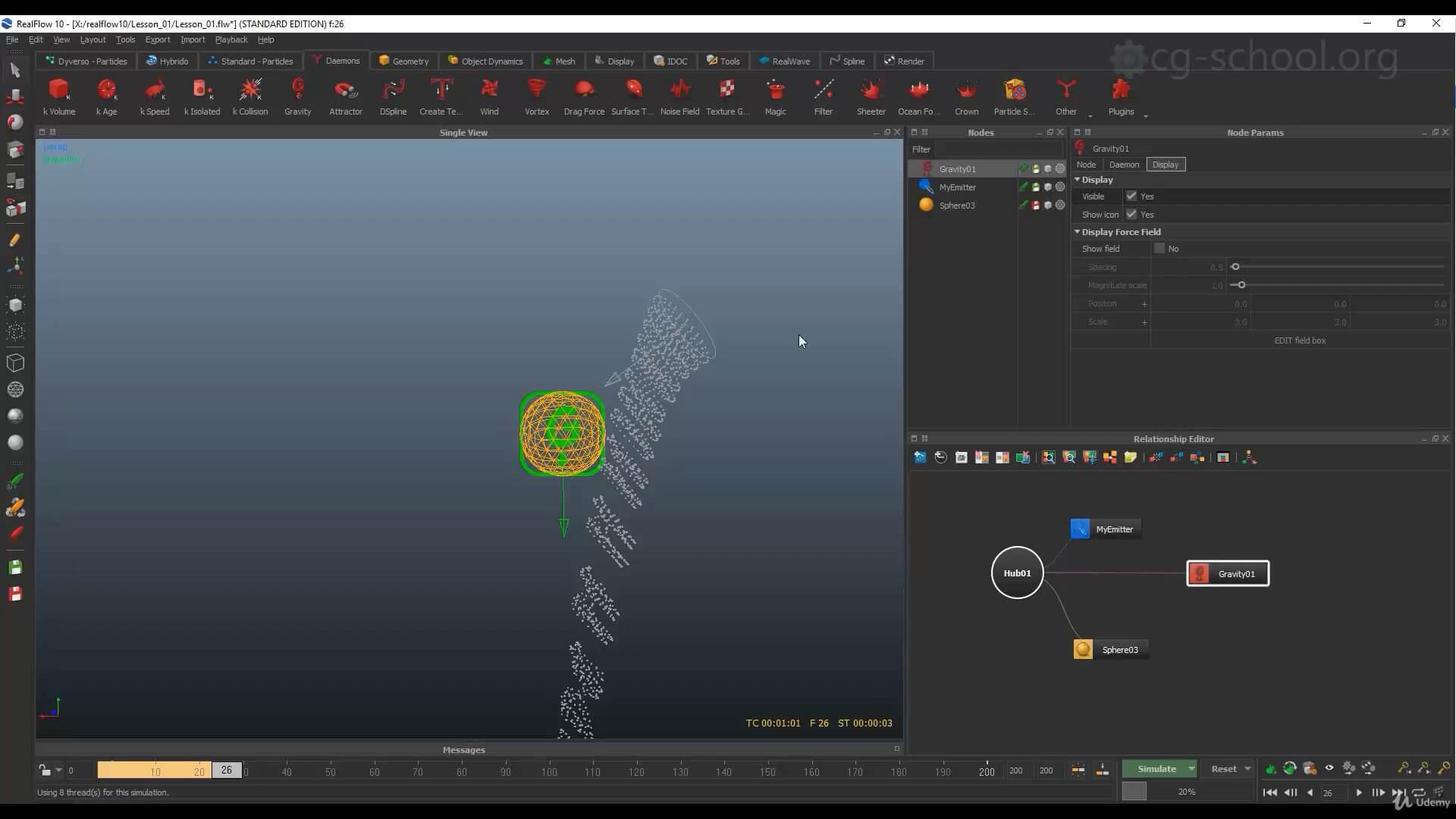The image size is (1456, 819).
Task: Add a k Collision daemon
Action: pyautogui.click(x=250, y=96)
